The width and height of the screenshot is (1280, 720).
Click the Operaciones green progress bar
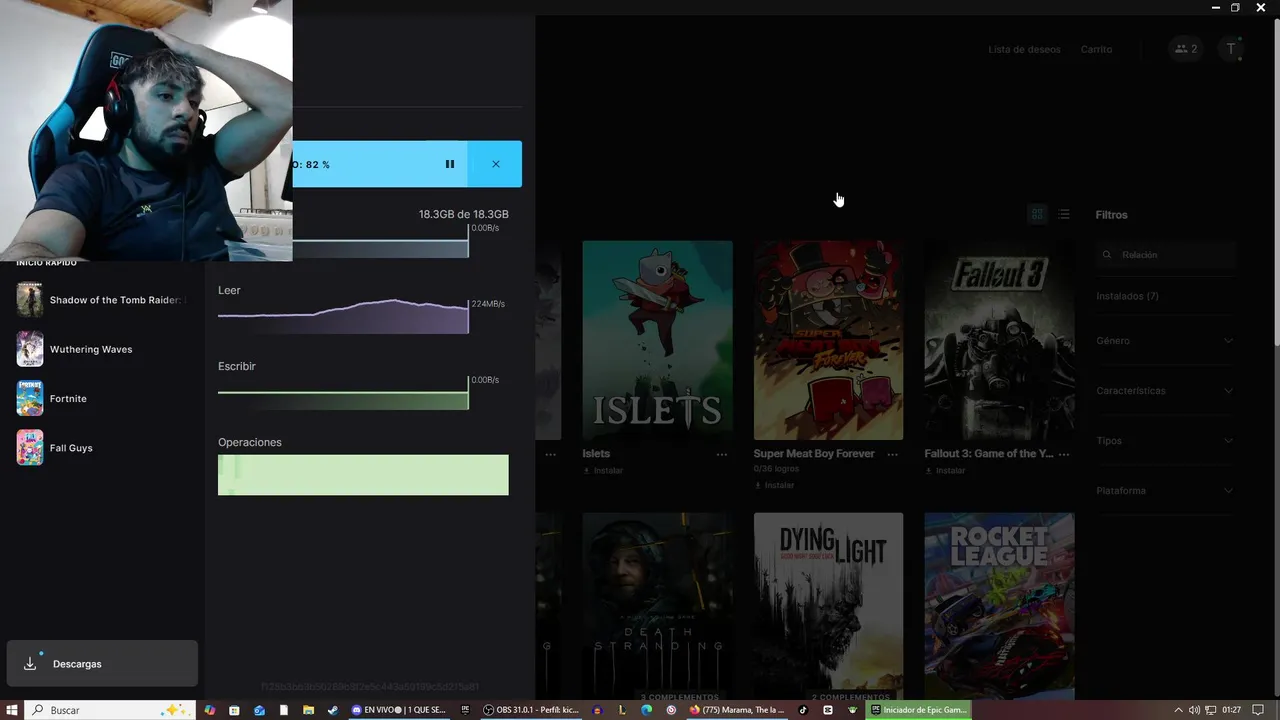363,475
